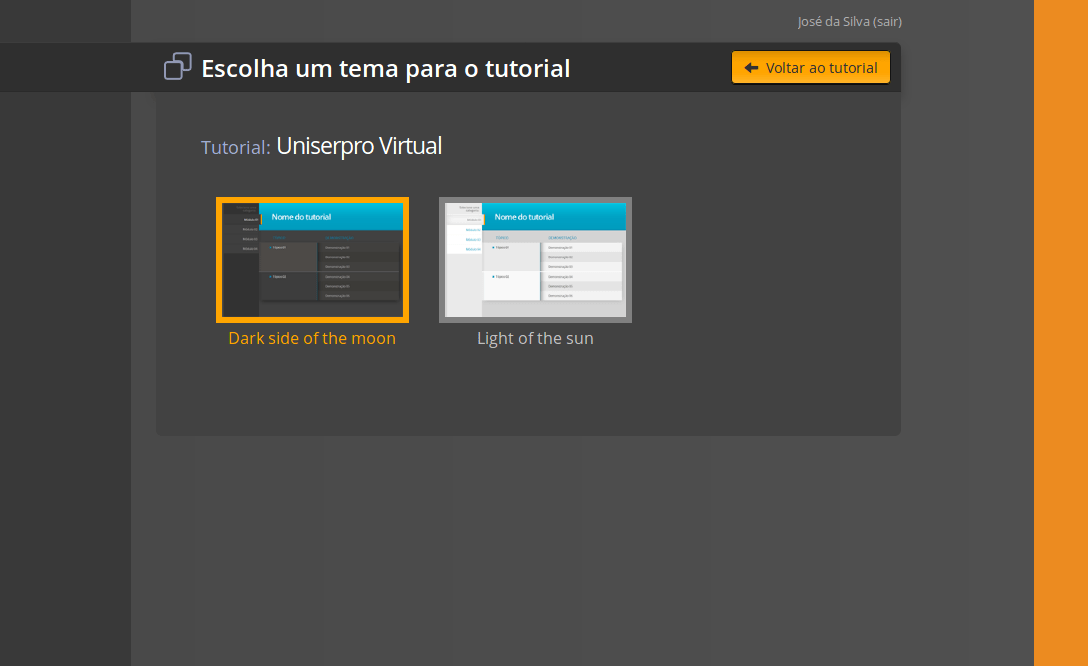The image size is (1088, 666).
Task: Click the overlapping squares theme icon
Action: pyautogui.click(x=177, y=67)
